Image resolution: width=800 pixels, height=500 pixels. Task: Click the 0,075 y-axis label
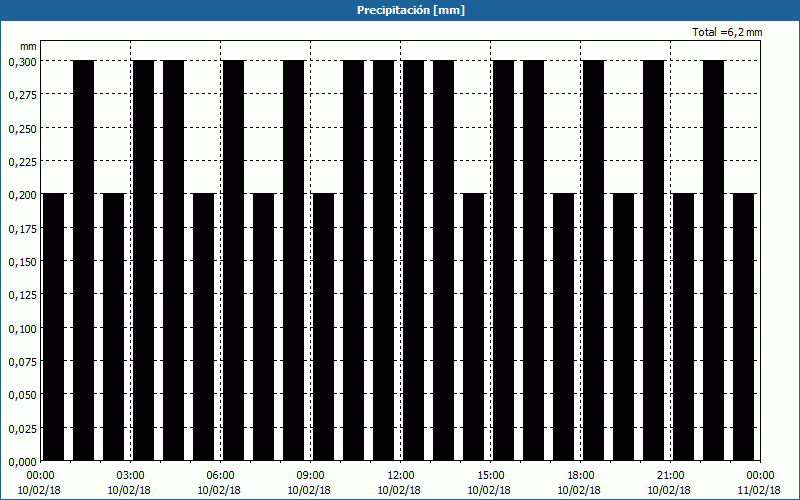(22, 362)
